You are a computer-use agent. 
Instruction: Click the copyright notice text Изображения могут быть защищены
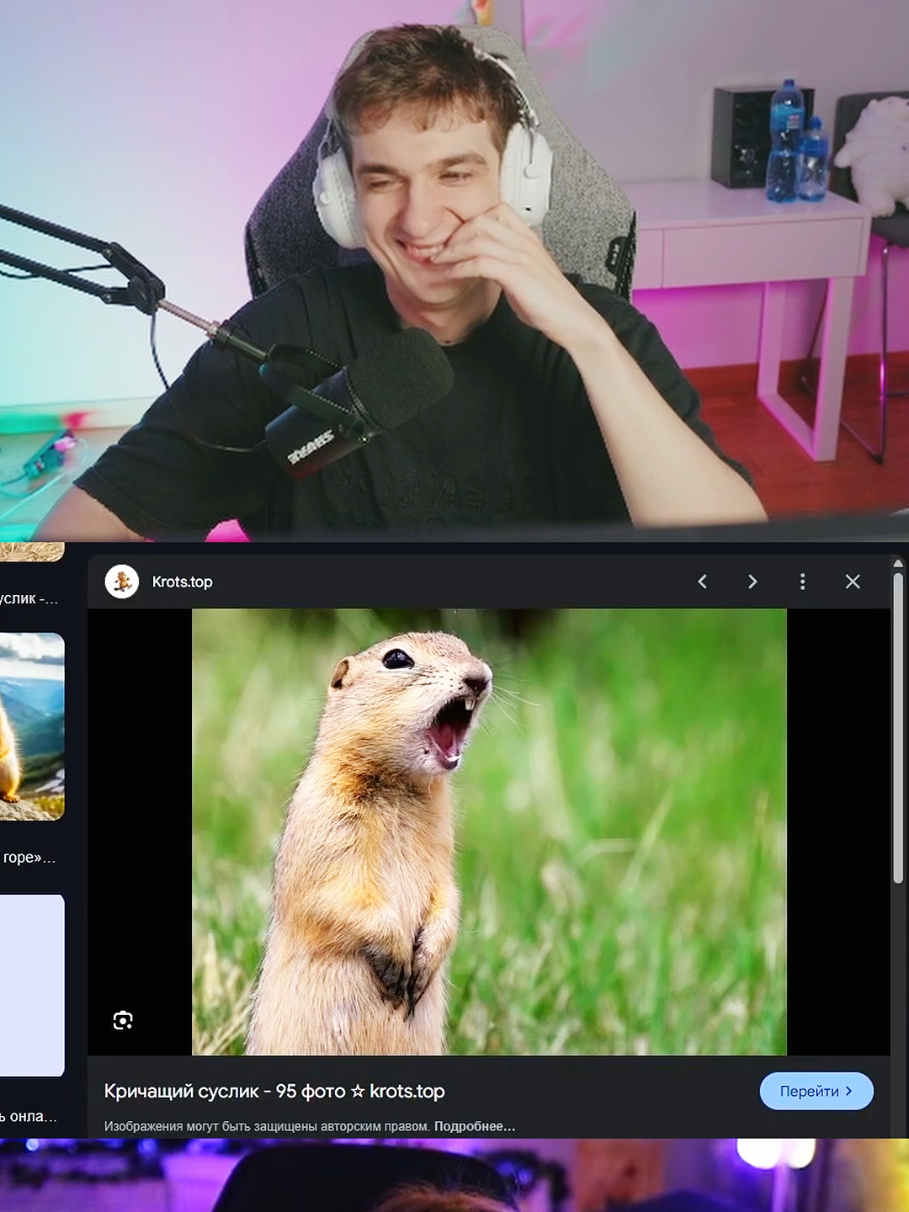267,1126
